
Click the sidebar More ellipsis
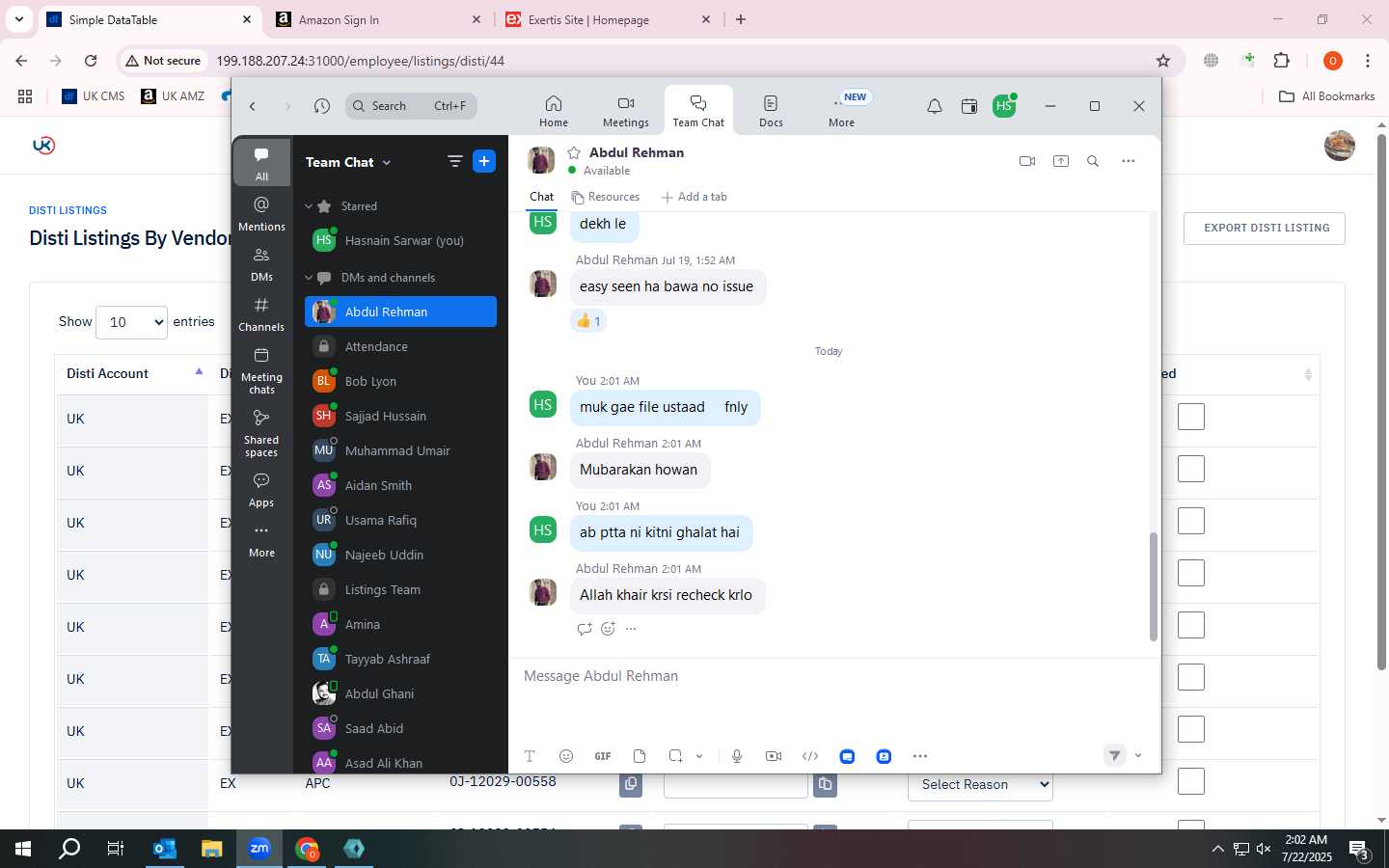pos(261,539)
